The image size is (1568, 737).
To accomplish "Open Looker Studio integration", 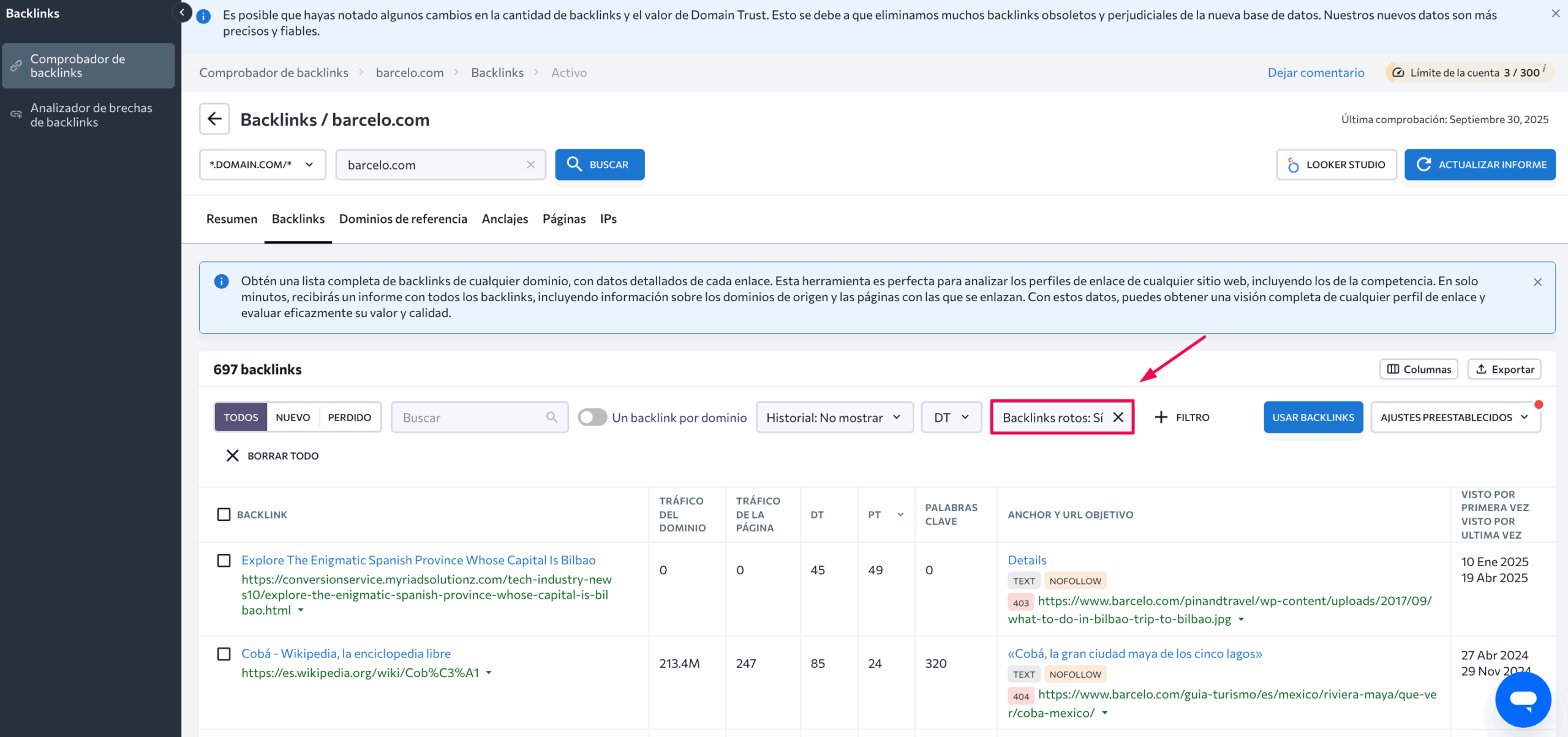I will [x=1336, y=165].
